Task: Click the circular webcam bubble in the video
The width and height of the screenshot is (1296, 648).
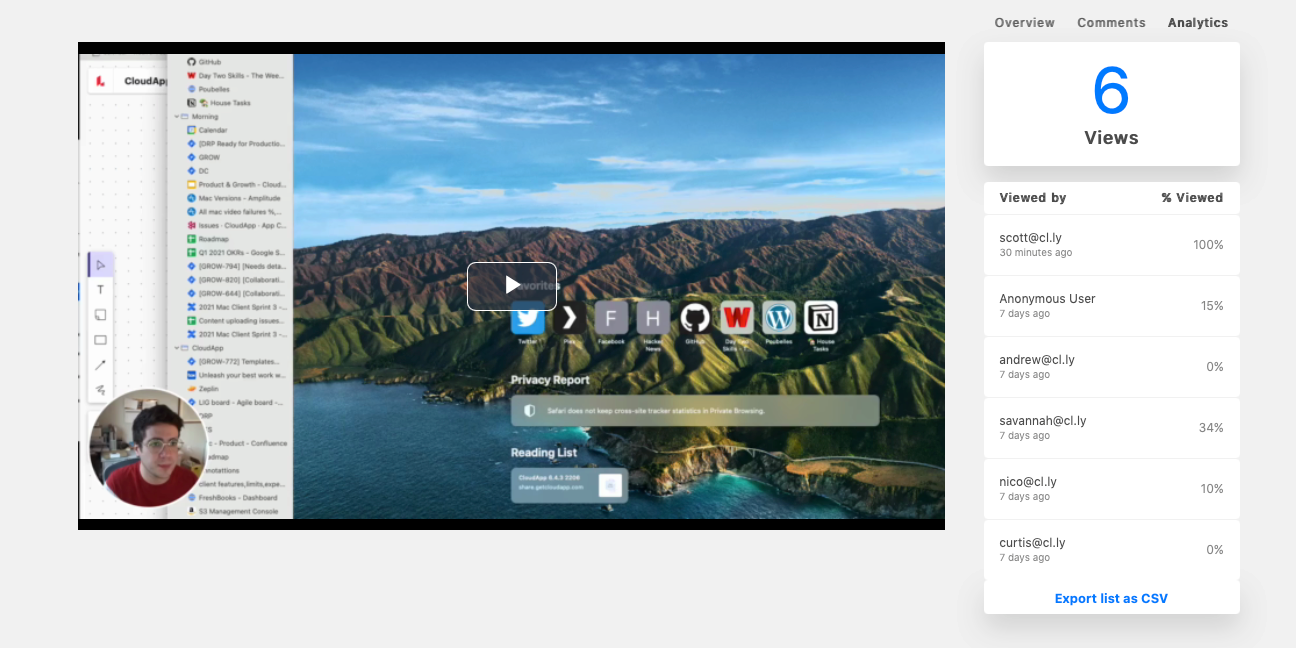Action: point(148,448)
